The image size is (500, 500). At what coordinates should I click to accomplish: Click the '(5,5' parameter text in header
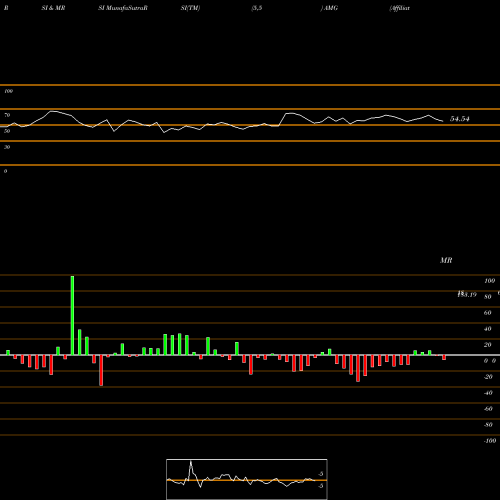(x=257, y=8)
